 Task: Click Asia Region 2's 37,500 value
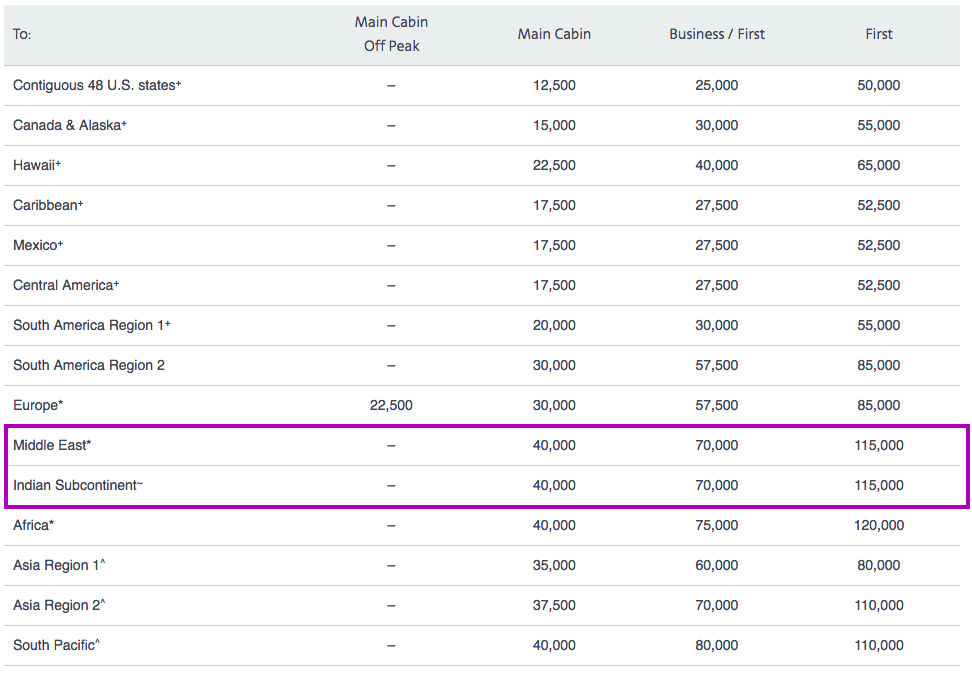point(554,605)
